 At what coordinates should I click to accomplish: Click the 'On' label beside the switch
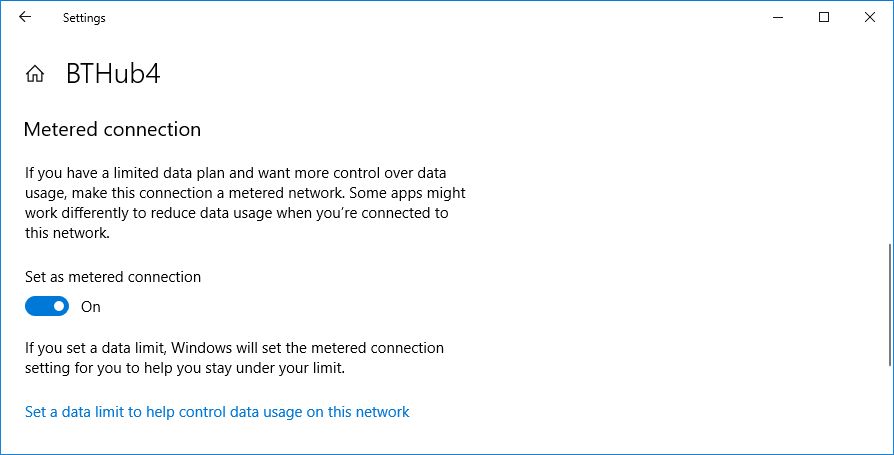(91, 307)
